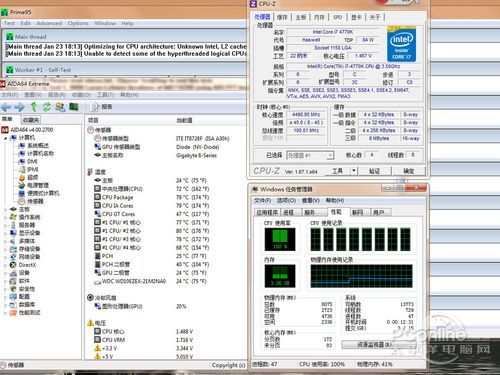
Task: Expand the DirectX tree node
Action: coord(5,265)
